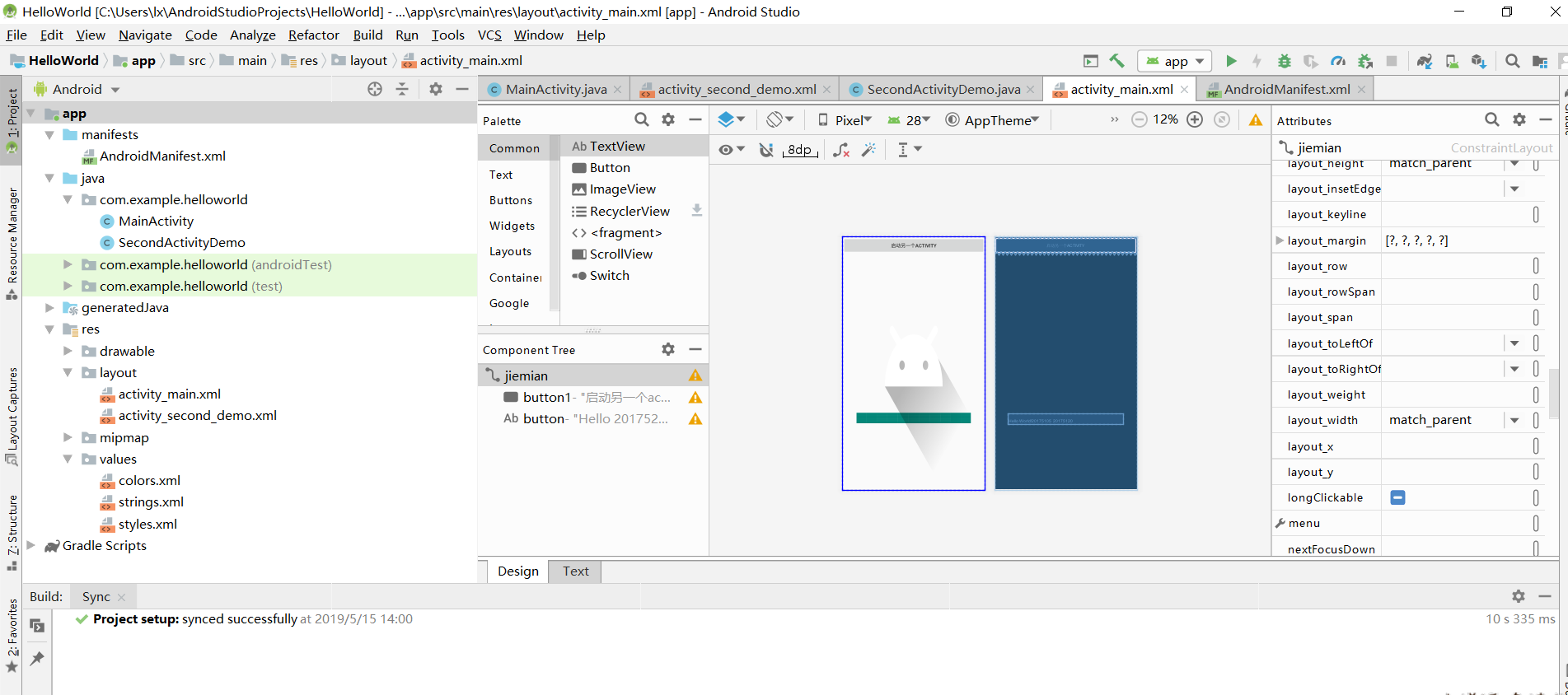The width and height of the screenshot is (1568, 695).
Task: Open the AVD Manager
Action: pyautogui.click(x=1452, y=61)
